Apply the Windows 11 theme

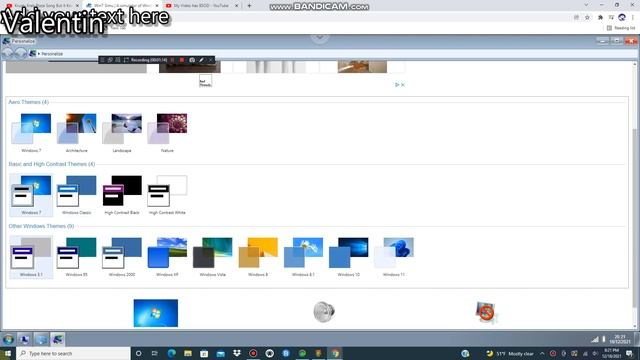[x=394, y=257]
